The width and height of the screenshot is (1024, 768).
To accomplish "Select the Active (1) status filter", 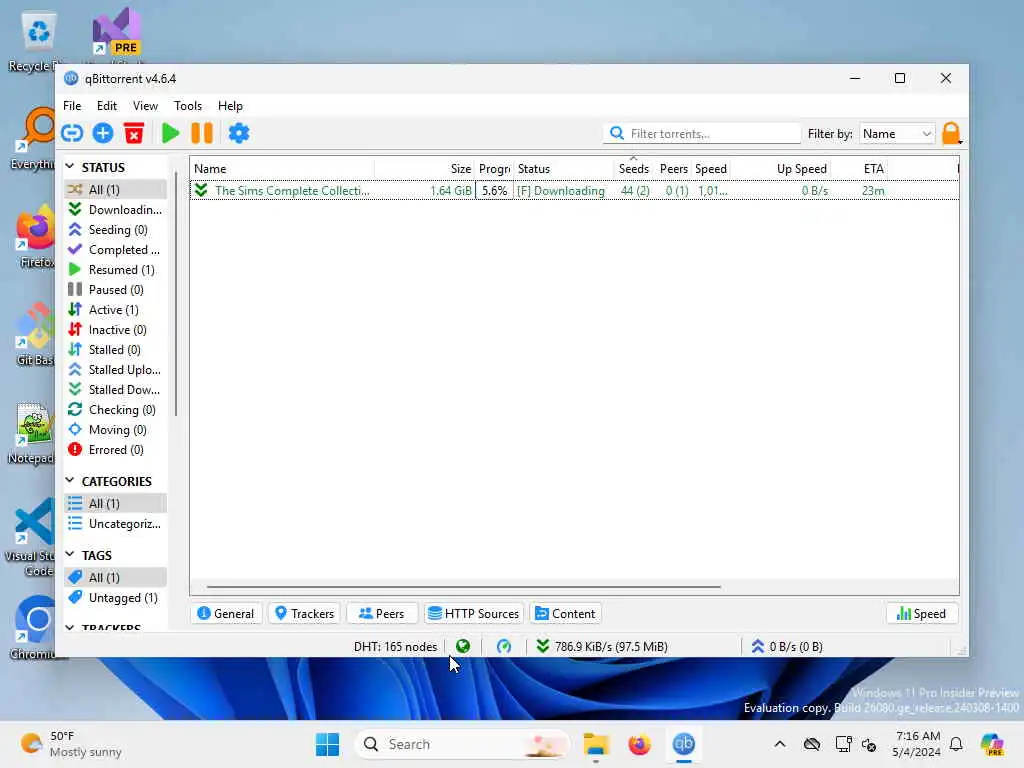I will point(116,310).
